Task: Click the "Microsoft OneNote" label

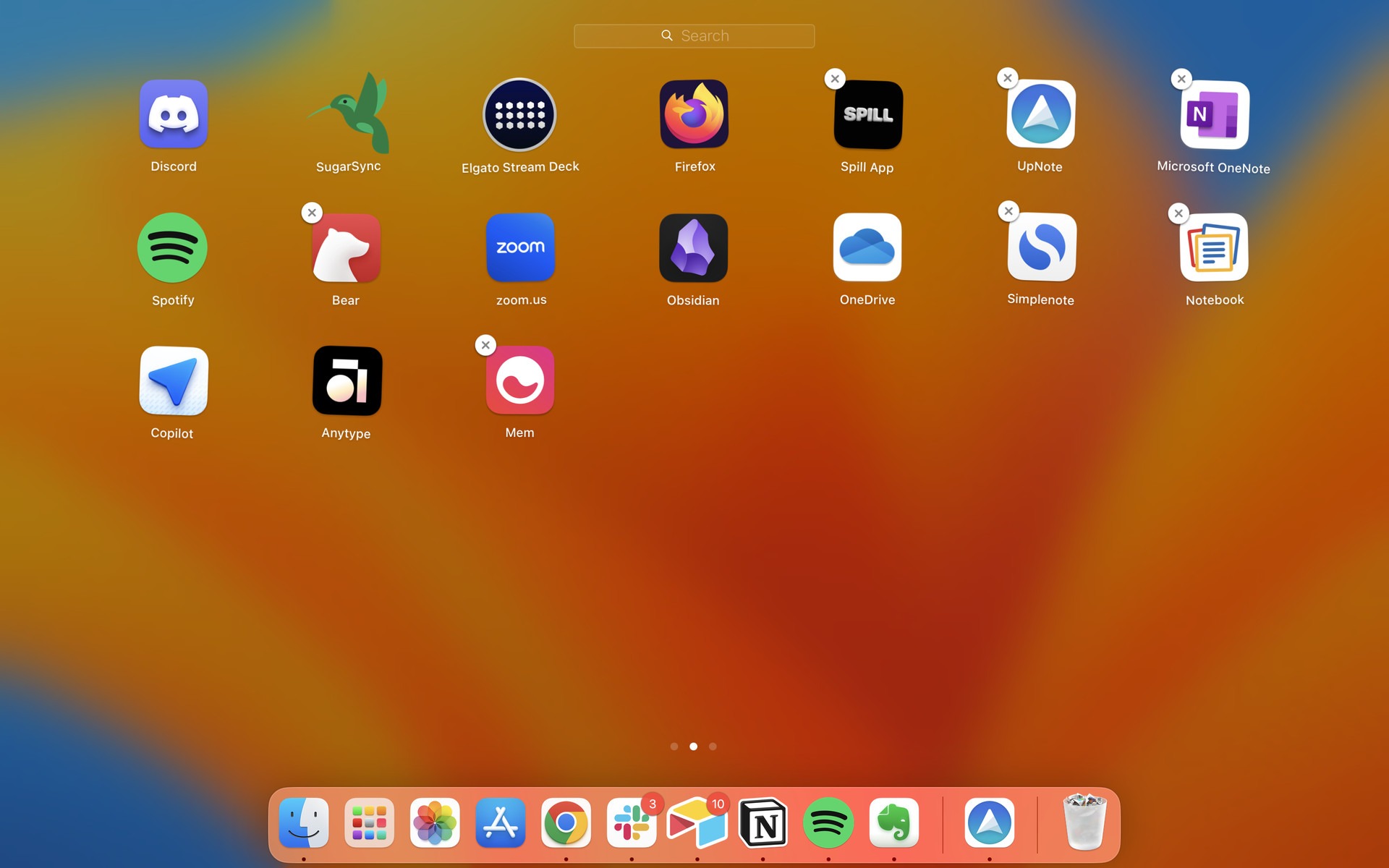Action: pyautogui.click(x=1213, y=167)
